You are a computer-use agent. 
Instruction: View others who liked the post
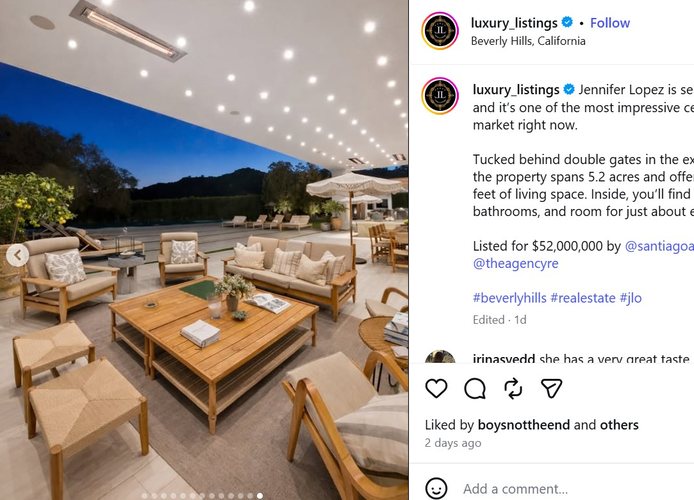[619, 425]
